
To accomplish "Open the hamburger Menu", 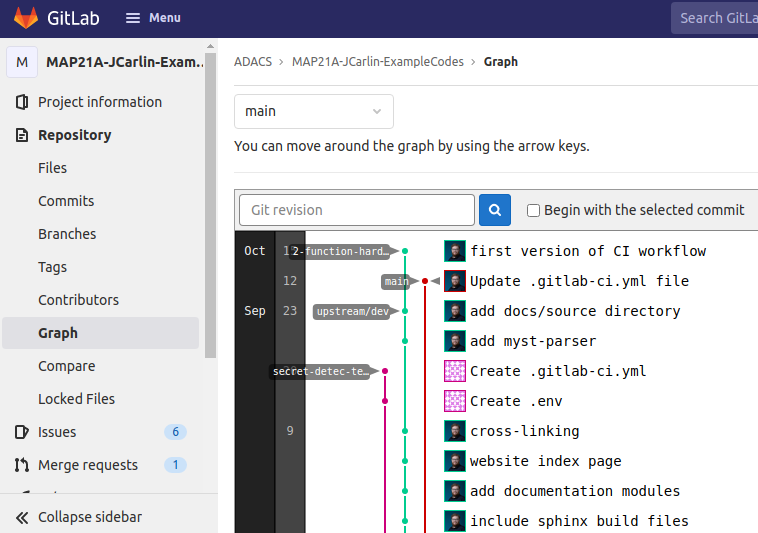I will (153, 18).
